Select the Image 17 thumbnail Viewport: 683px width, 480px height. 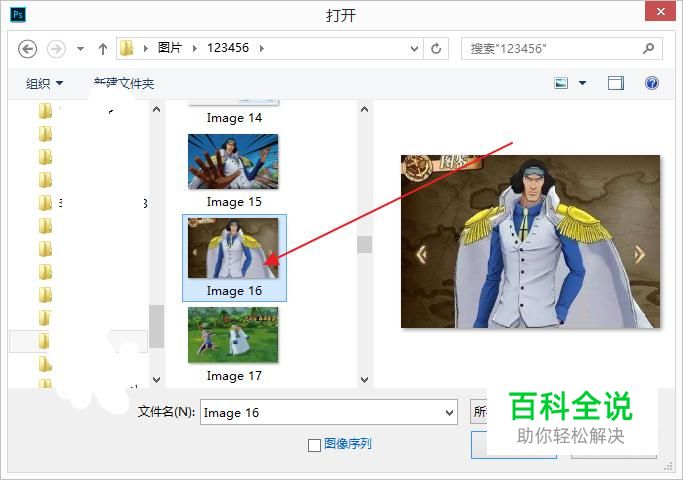233,335
